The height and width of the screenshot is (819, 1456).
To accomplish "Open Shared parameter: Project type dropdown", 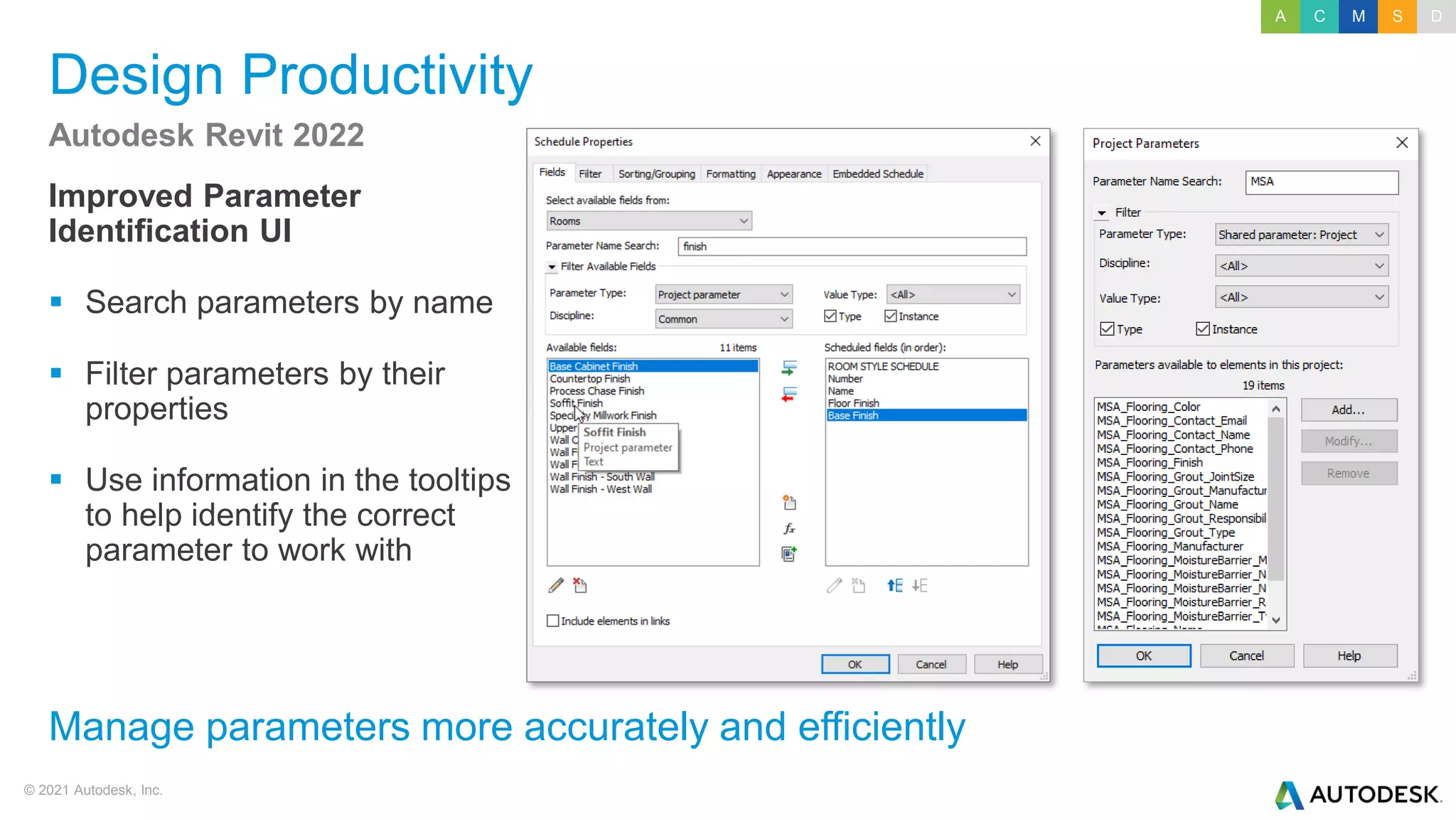I will click(x=1302, y=235).
